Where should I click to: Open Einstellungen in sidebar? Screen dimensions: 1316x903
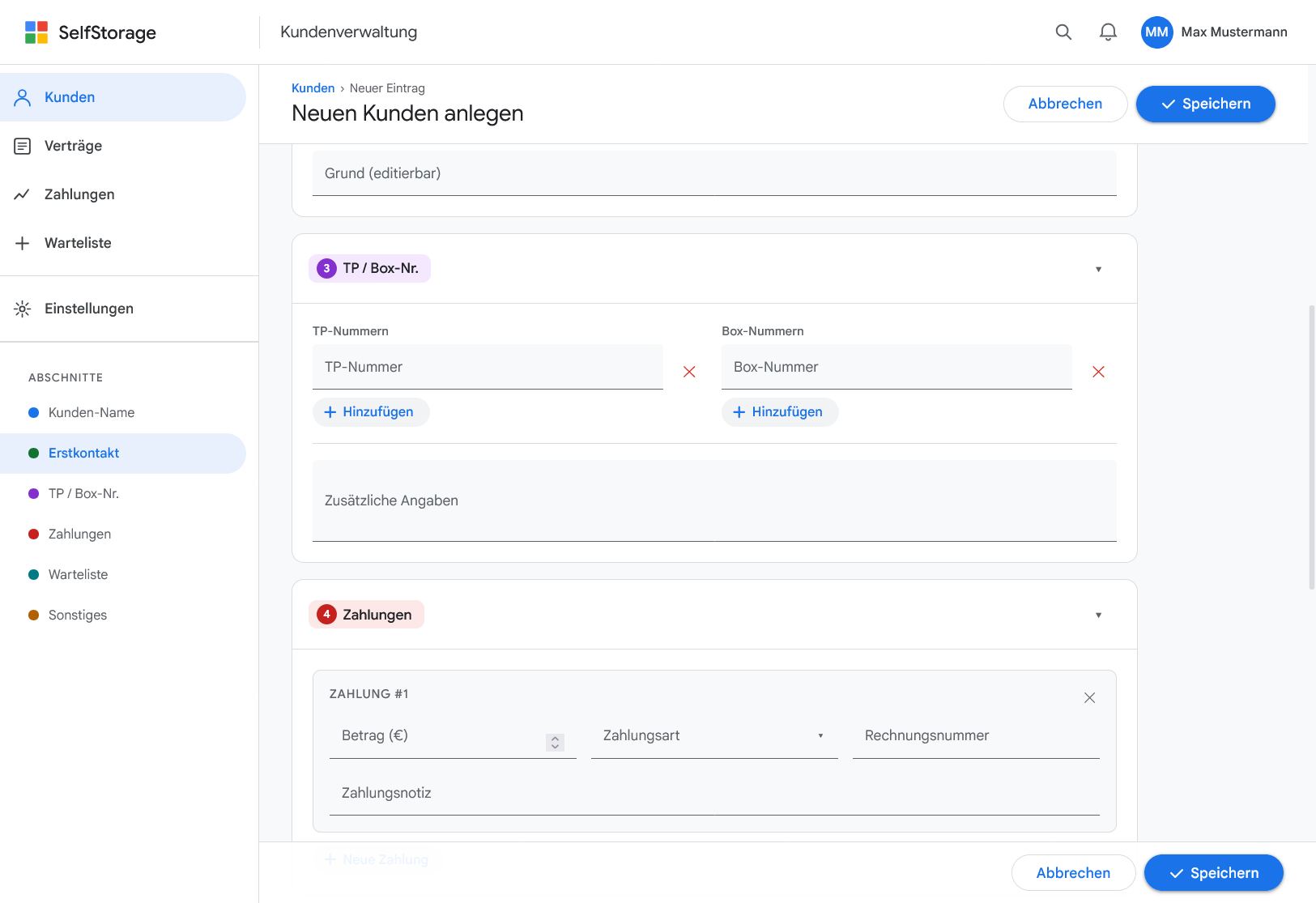123,309
